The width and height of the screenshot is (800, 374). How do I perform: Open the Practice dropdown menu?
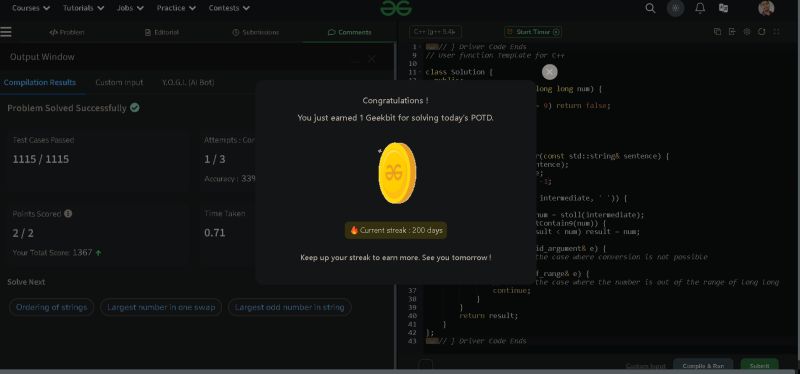coord(176,8)
